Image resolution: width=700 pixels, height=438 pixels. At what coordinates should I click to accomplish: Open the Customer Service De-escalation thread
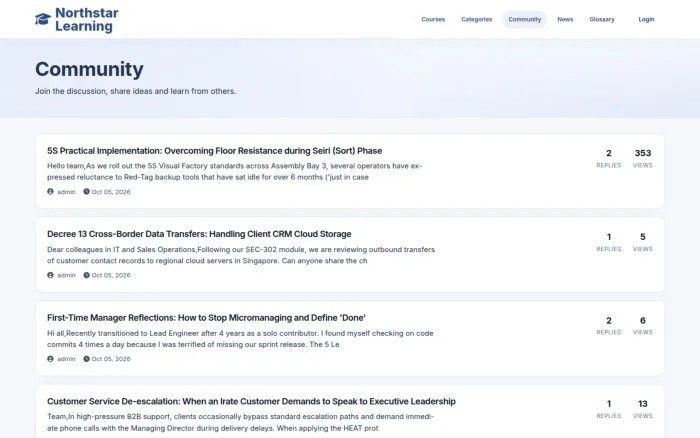pyautogui.click(x=251, y=401)
